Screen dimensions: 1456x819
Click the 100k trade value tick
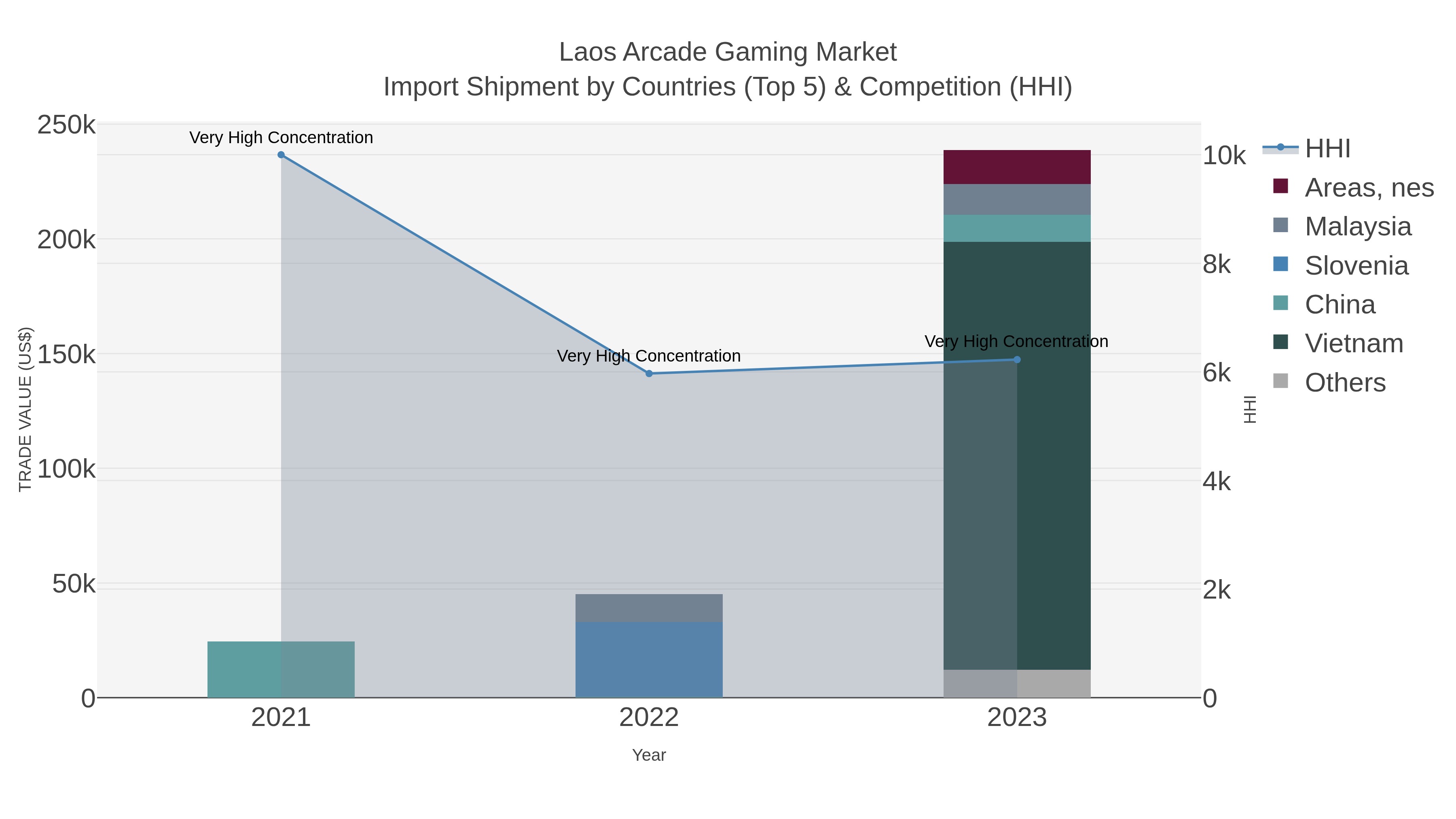[66, 469]
